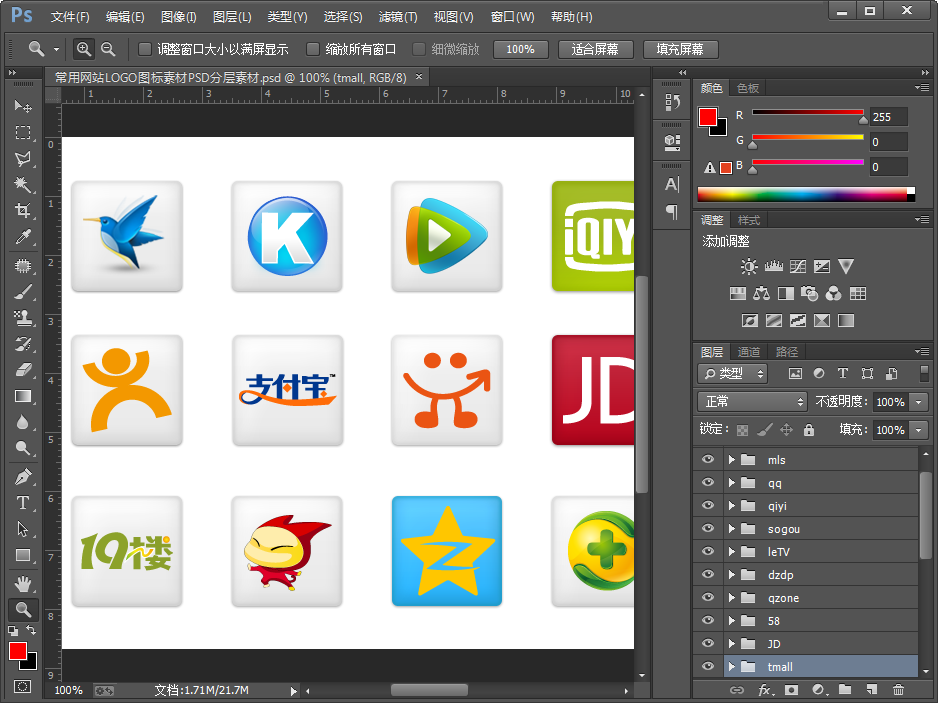This screenshot has height=703, width=938.
Task: Enable resize windows to fit checkbox
Action: (x=145, y=49)
